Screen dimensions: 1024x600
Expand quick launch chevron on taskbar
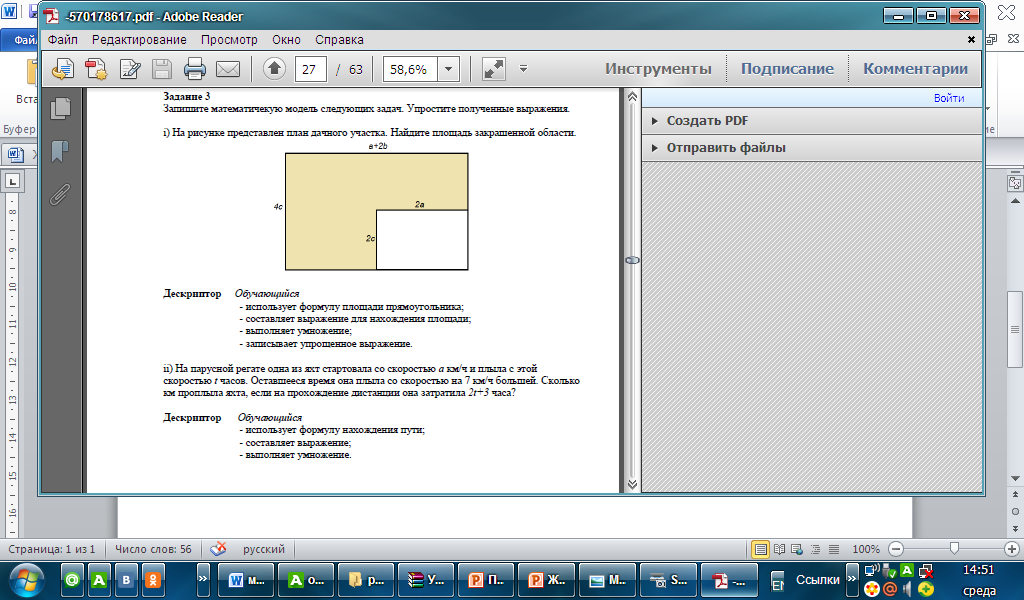[x=202, y=578]
